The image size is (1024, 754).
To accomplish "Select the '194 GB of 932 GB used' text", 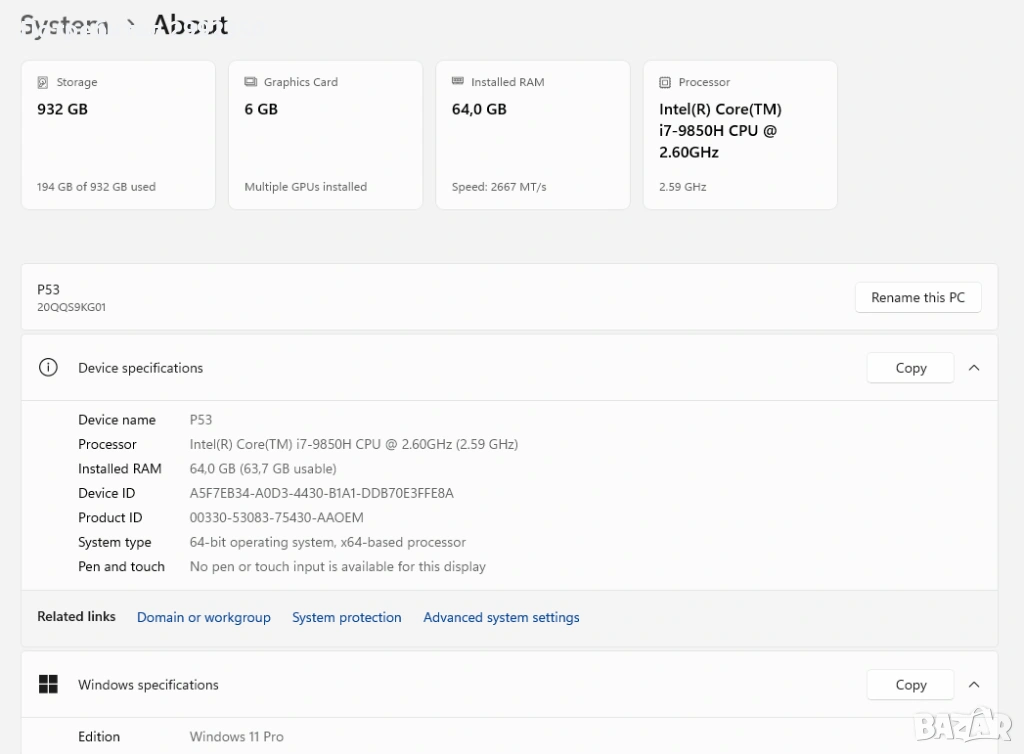I will pyautogui.click(x=96, y=187).
